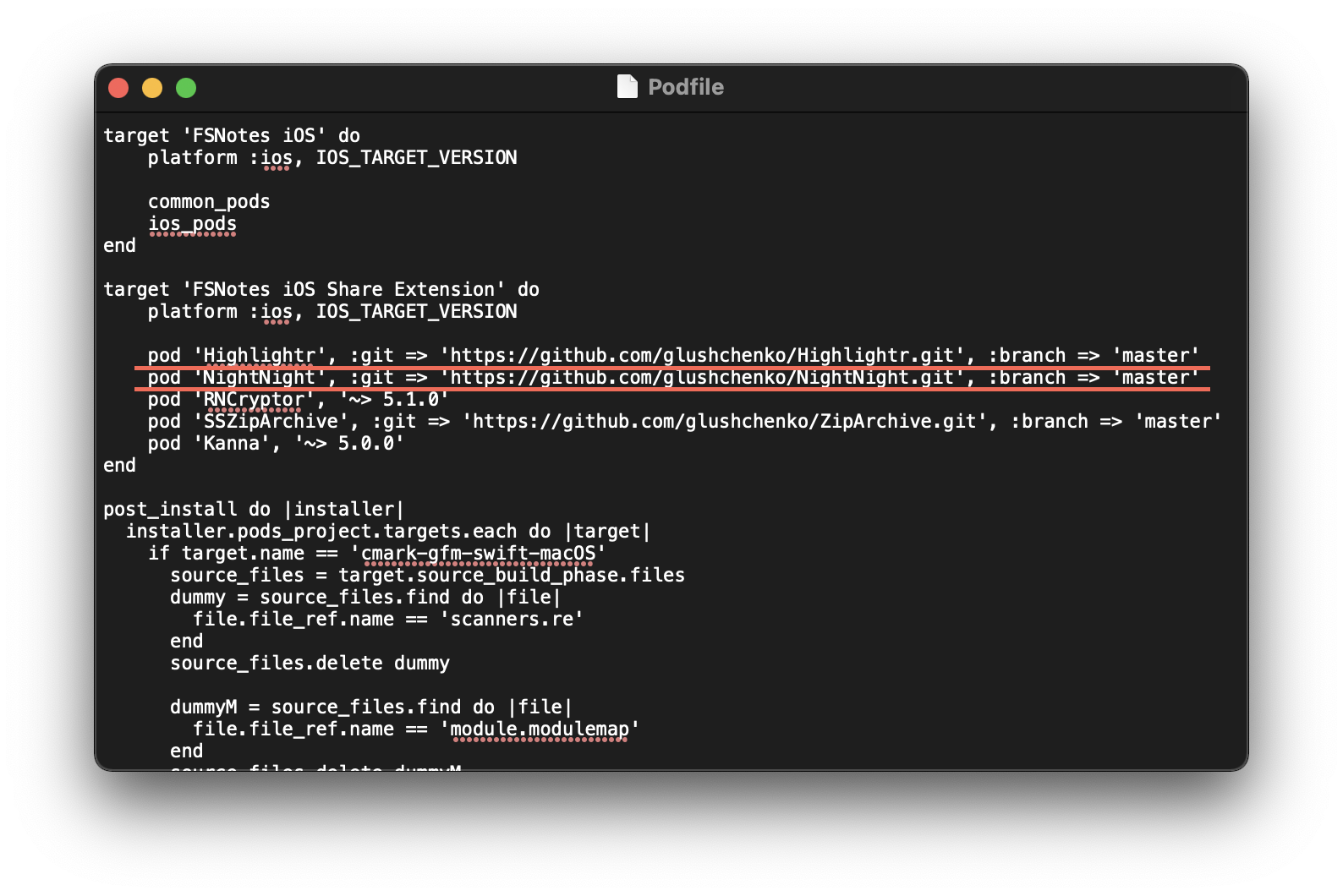Click the dummyM = source_files.find line
The width and height of the screenshot is (1343, 896).
tap(371, 707)
